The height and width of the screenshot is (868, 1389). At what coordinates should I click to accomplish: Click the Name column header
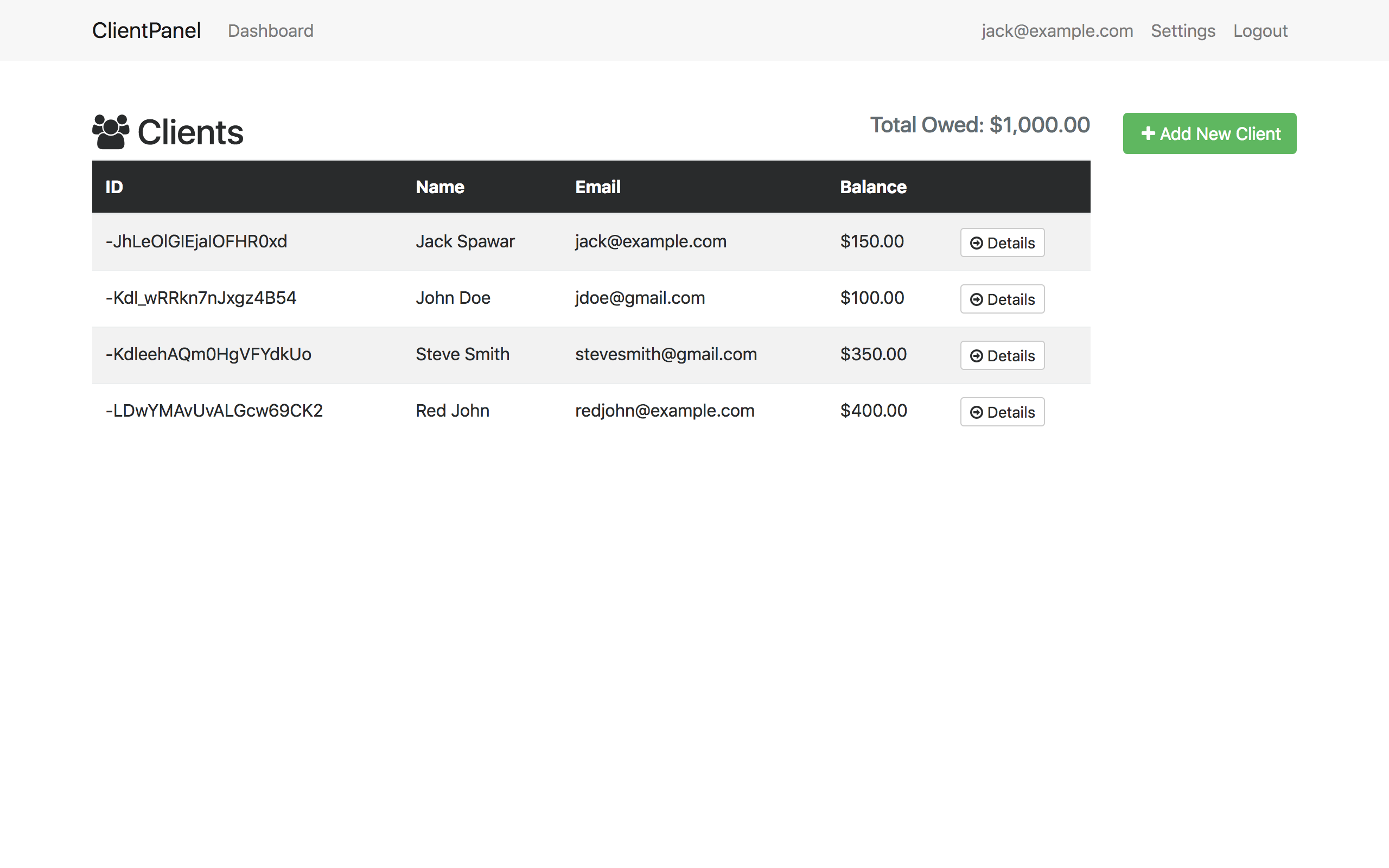(x=439, y=187)
